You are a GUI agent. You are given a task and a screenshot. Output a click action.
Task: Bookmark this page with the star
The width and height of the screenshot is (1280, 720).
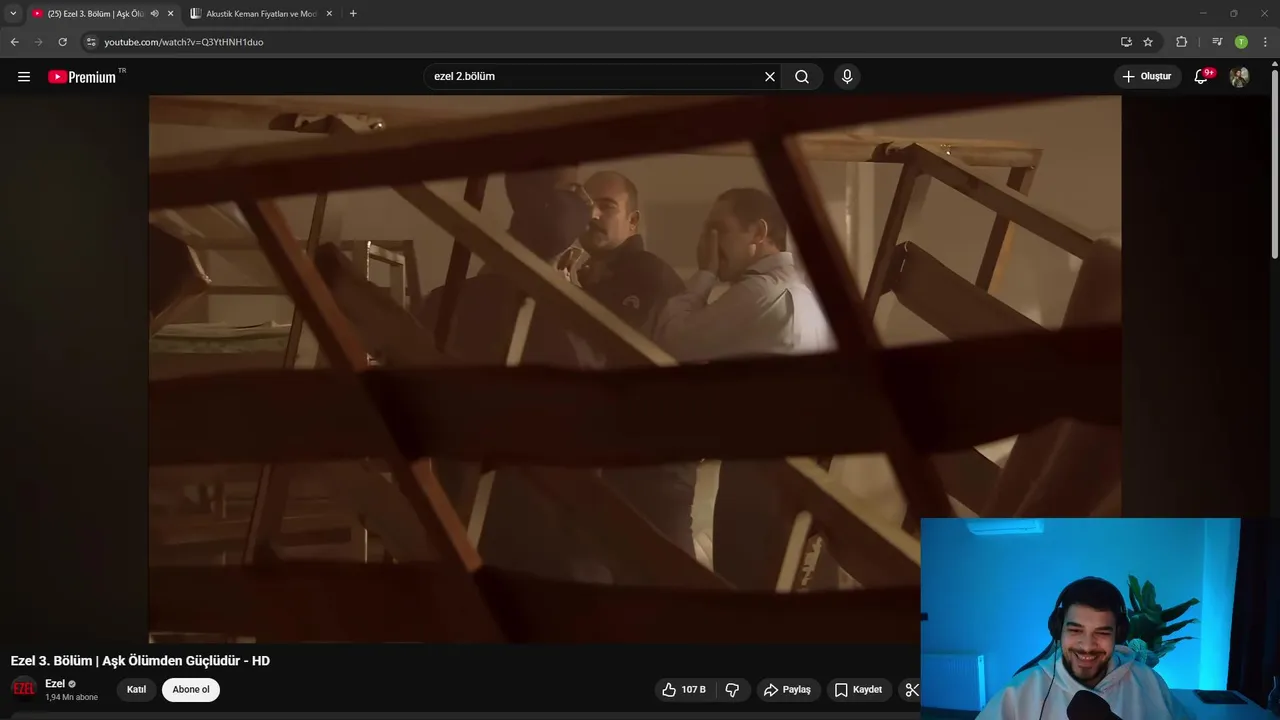pos(1148,42)
